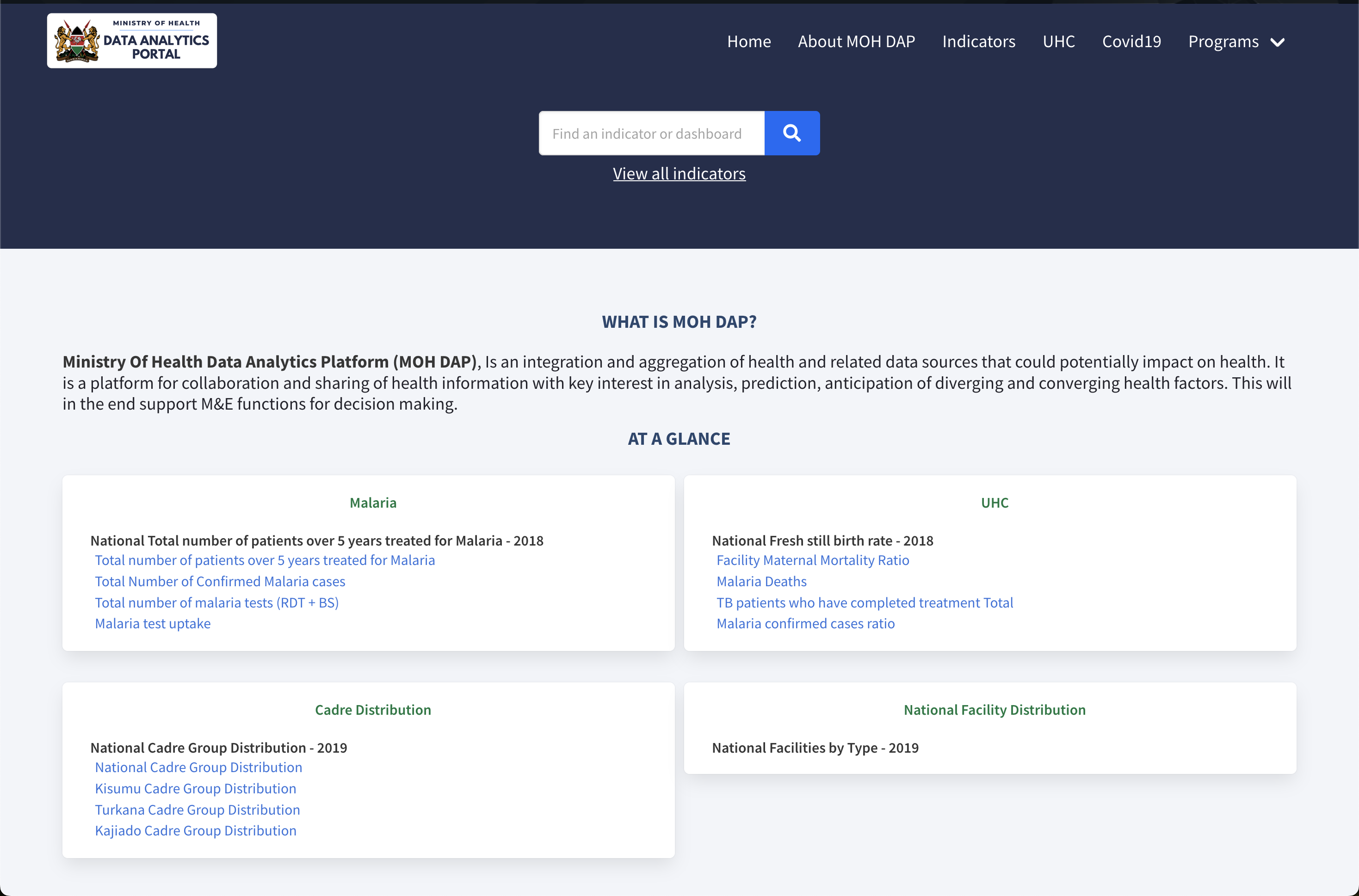Viewport: 1359px width, 896px height.
Task: Open the 'Malaria test uptake' link
Action: (153, 623)
